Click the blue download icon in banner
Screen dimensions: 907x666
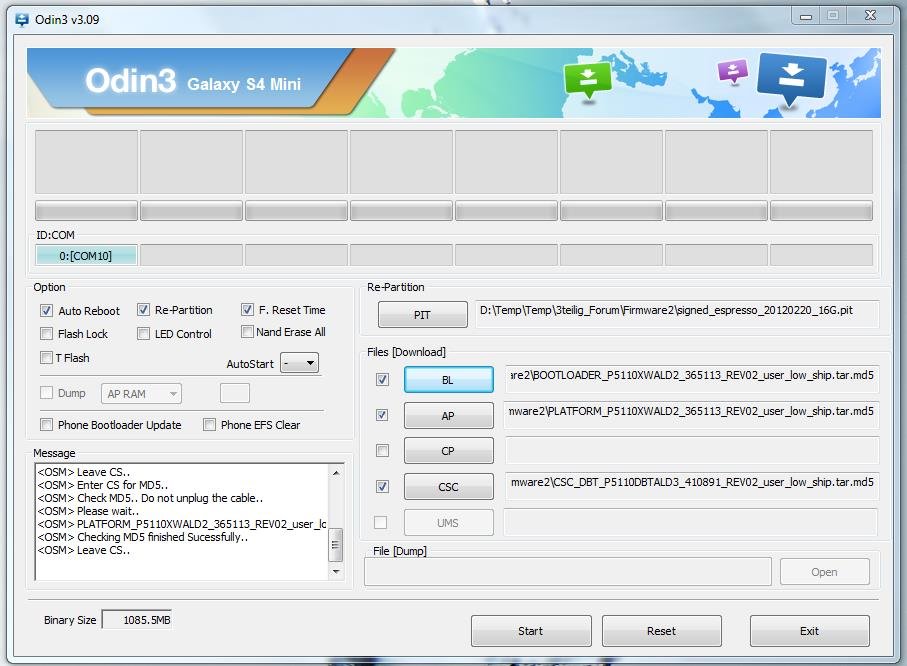tap(791, 80)
